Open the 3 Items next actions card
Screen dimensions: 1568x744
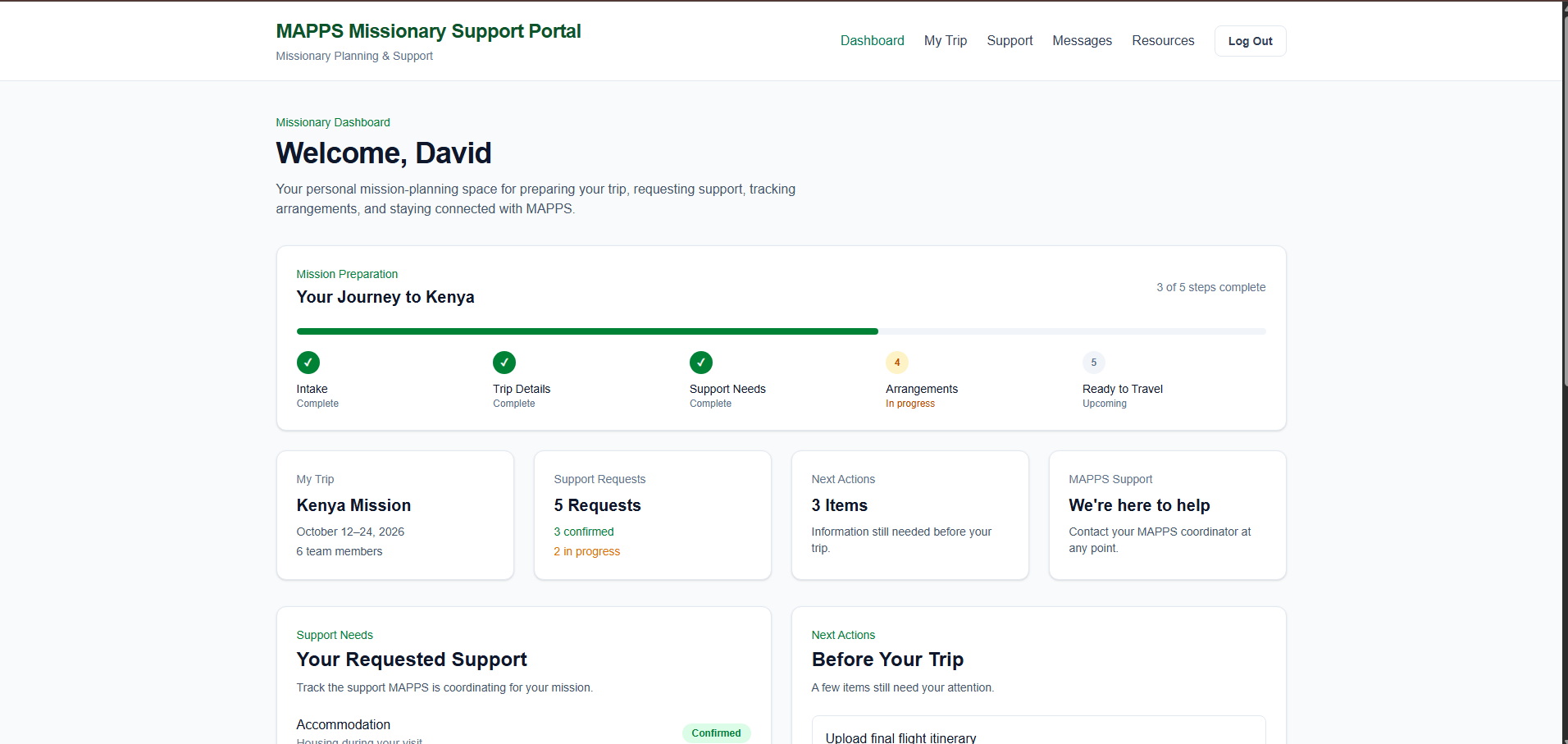click(x=910, y=515)
